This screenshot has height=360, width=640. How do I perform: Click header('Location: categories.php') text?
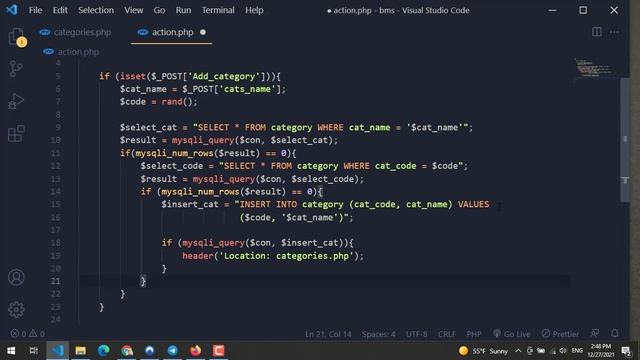[x=270, y=256]
